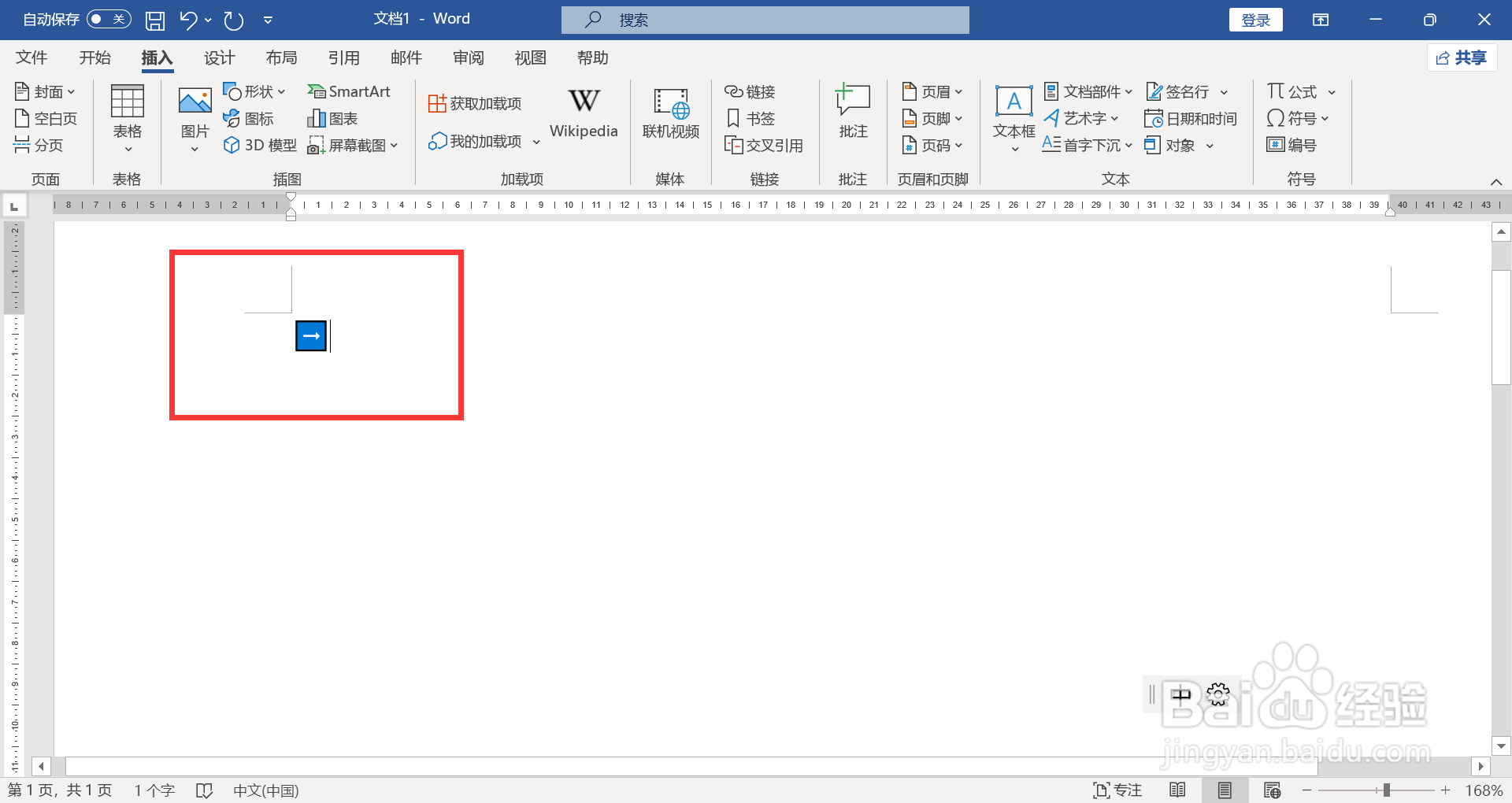
Task: Click the horizontal scrollbar right arrow
Action: coord(1480,765)
